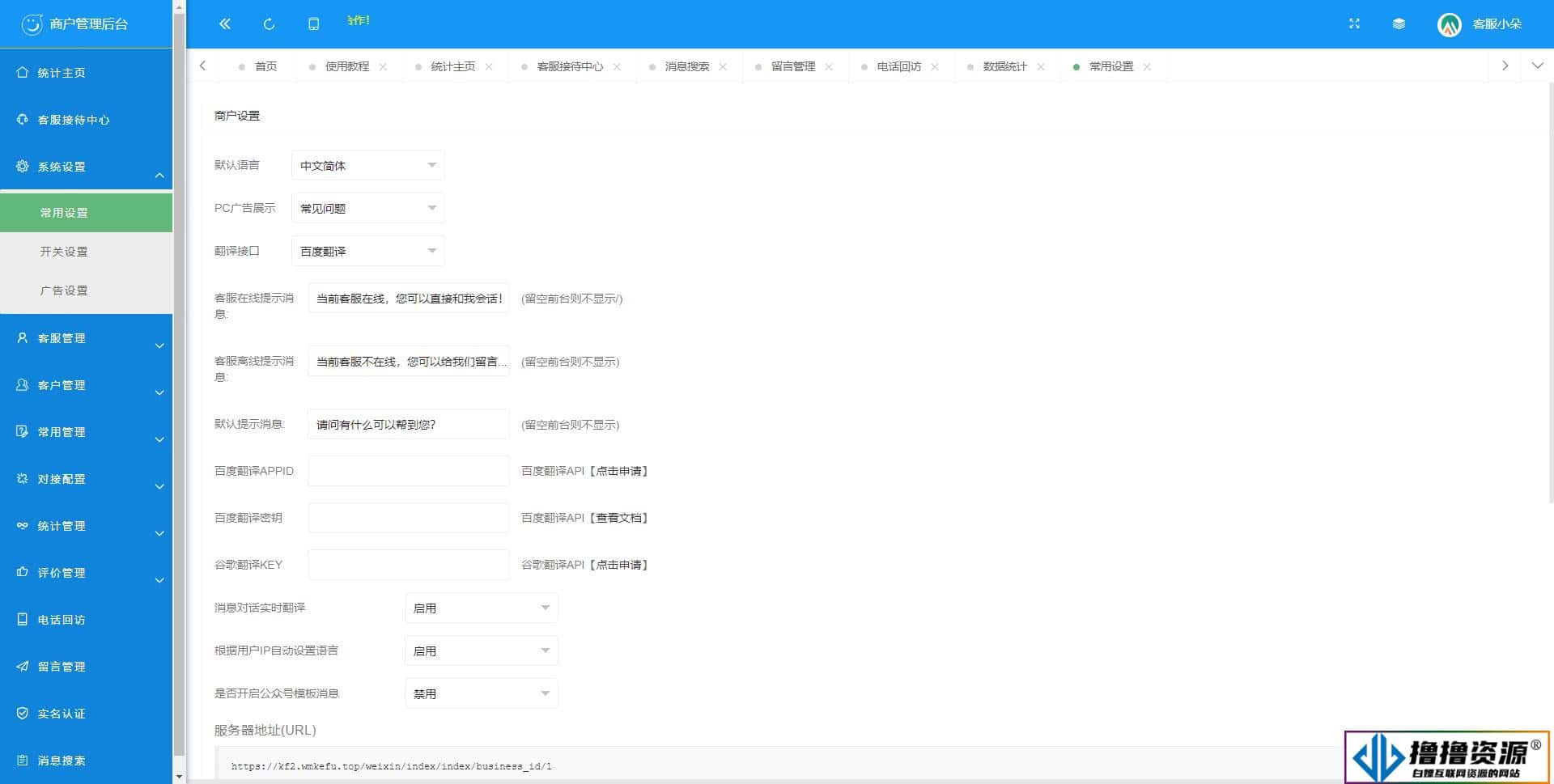Select 广告设置 in the sidebar
Screen dimensions: 1554x784
[x=86, y=290]
